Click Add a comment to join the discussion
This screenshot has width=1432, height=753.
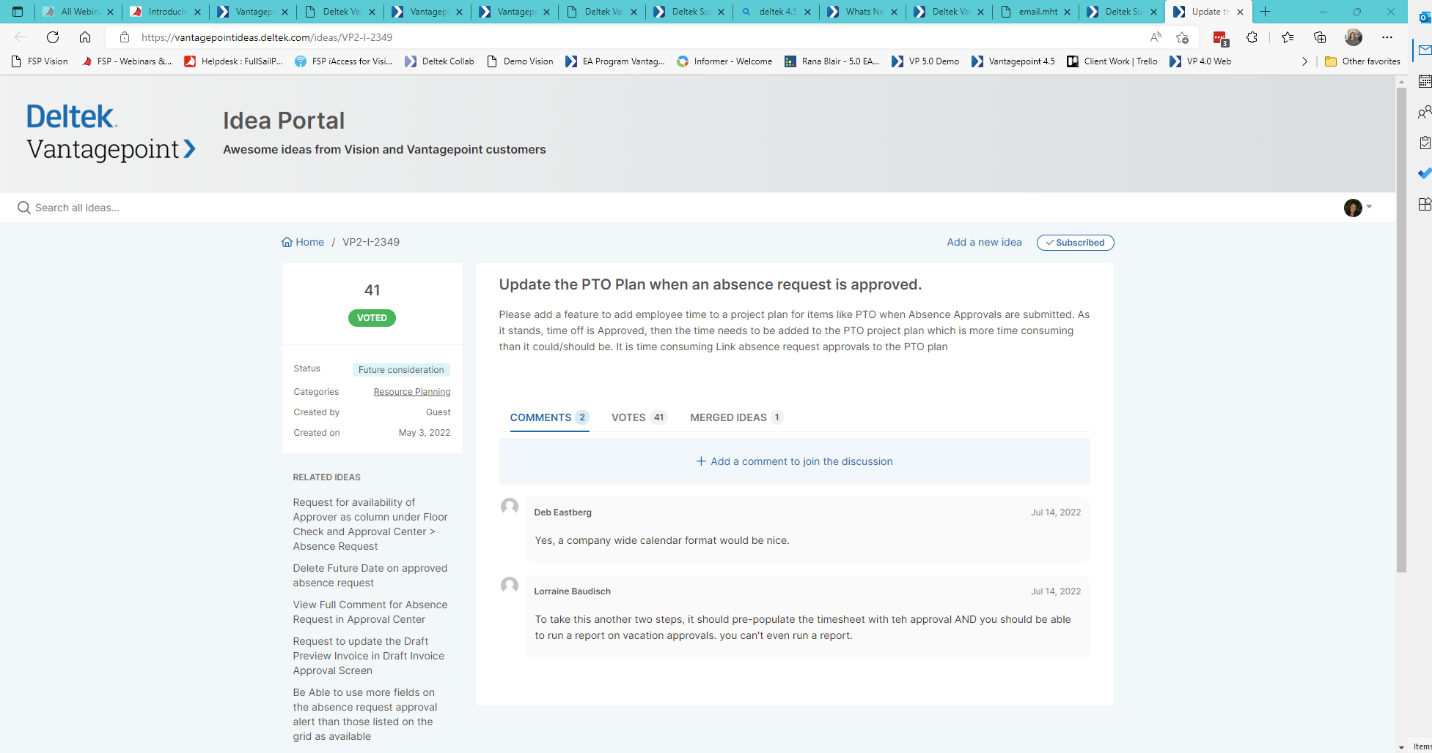tap(794, 461)
